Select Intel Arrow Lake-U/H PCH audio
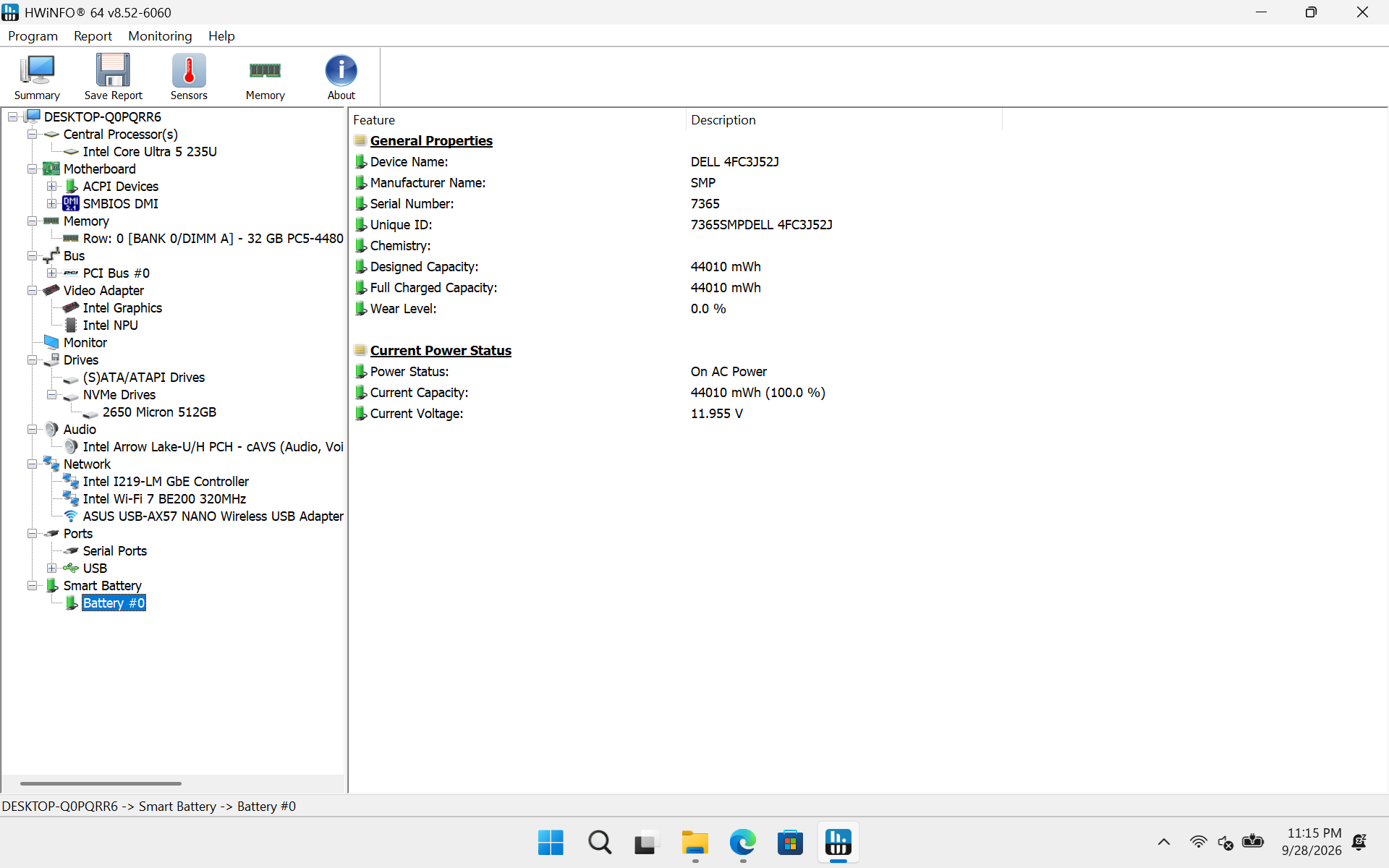The image size is (1389, 868). point(213,446)
